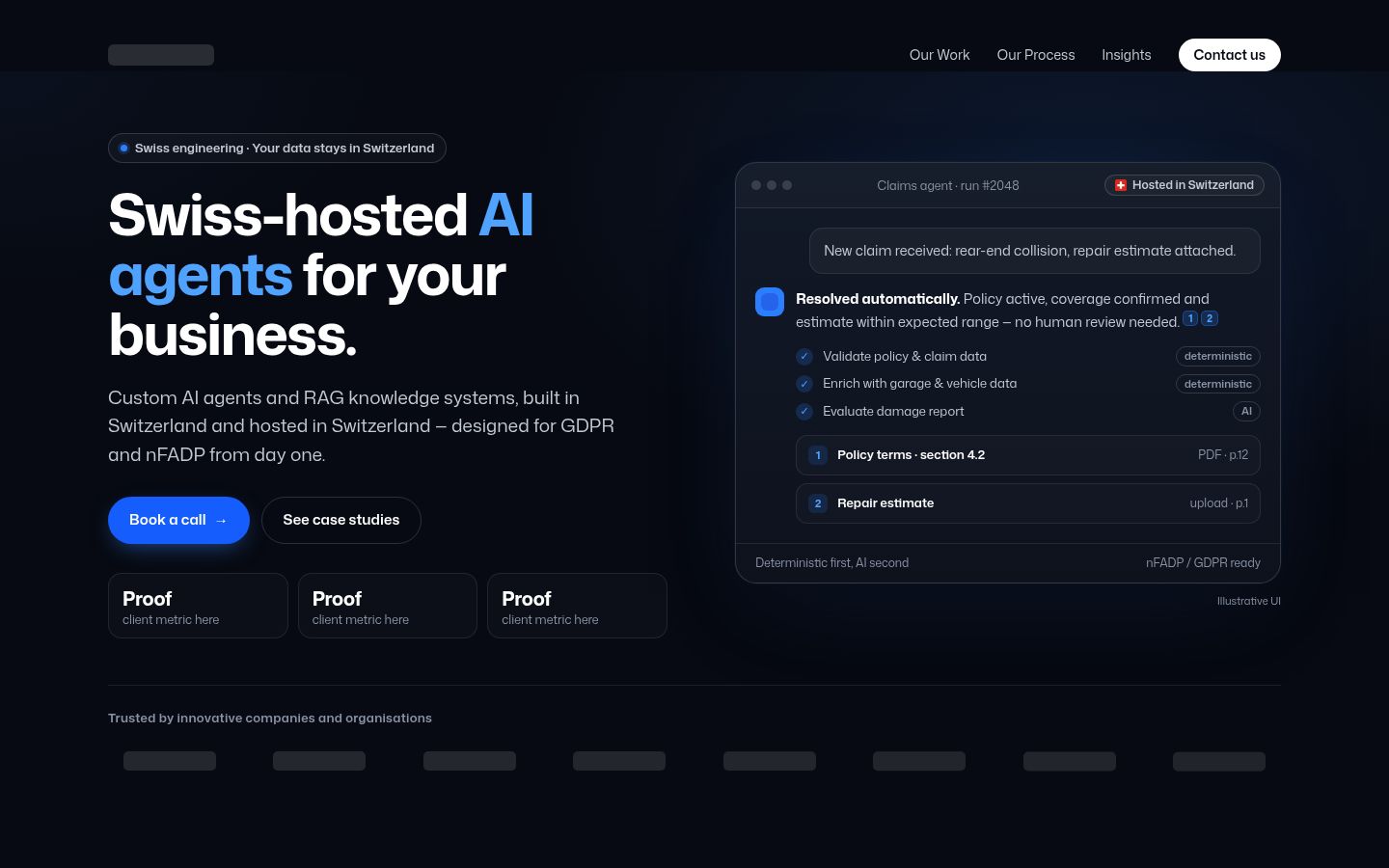Open the Our Work menu item

[x=940, y=55]
